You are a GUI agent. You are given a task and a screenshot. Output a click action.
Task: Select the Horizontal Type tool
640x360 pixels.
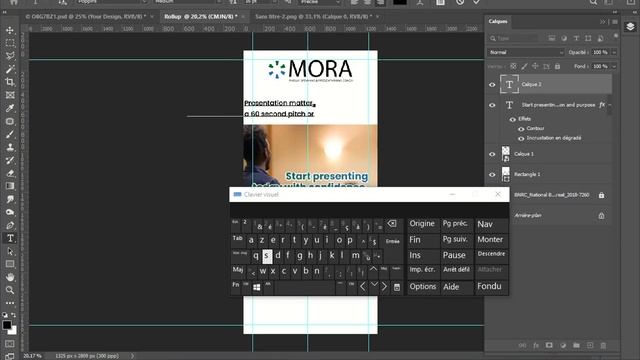pyautogui.click(x=10, y=238)
